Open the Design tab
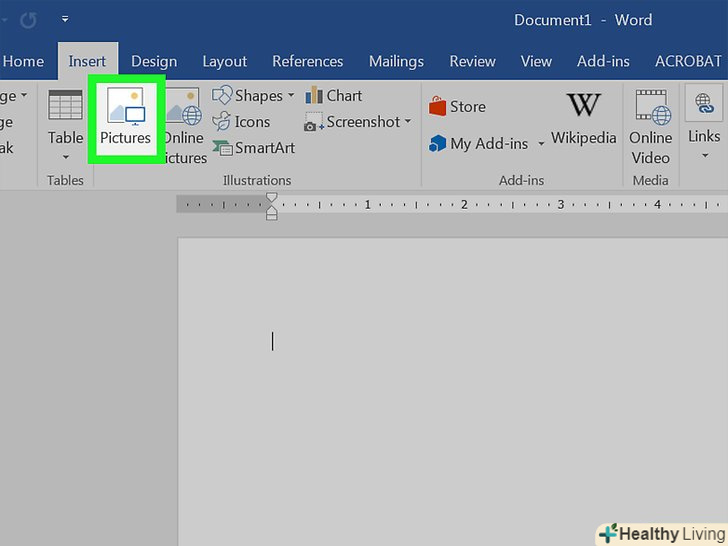 154,61
